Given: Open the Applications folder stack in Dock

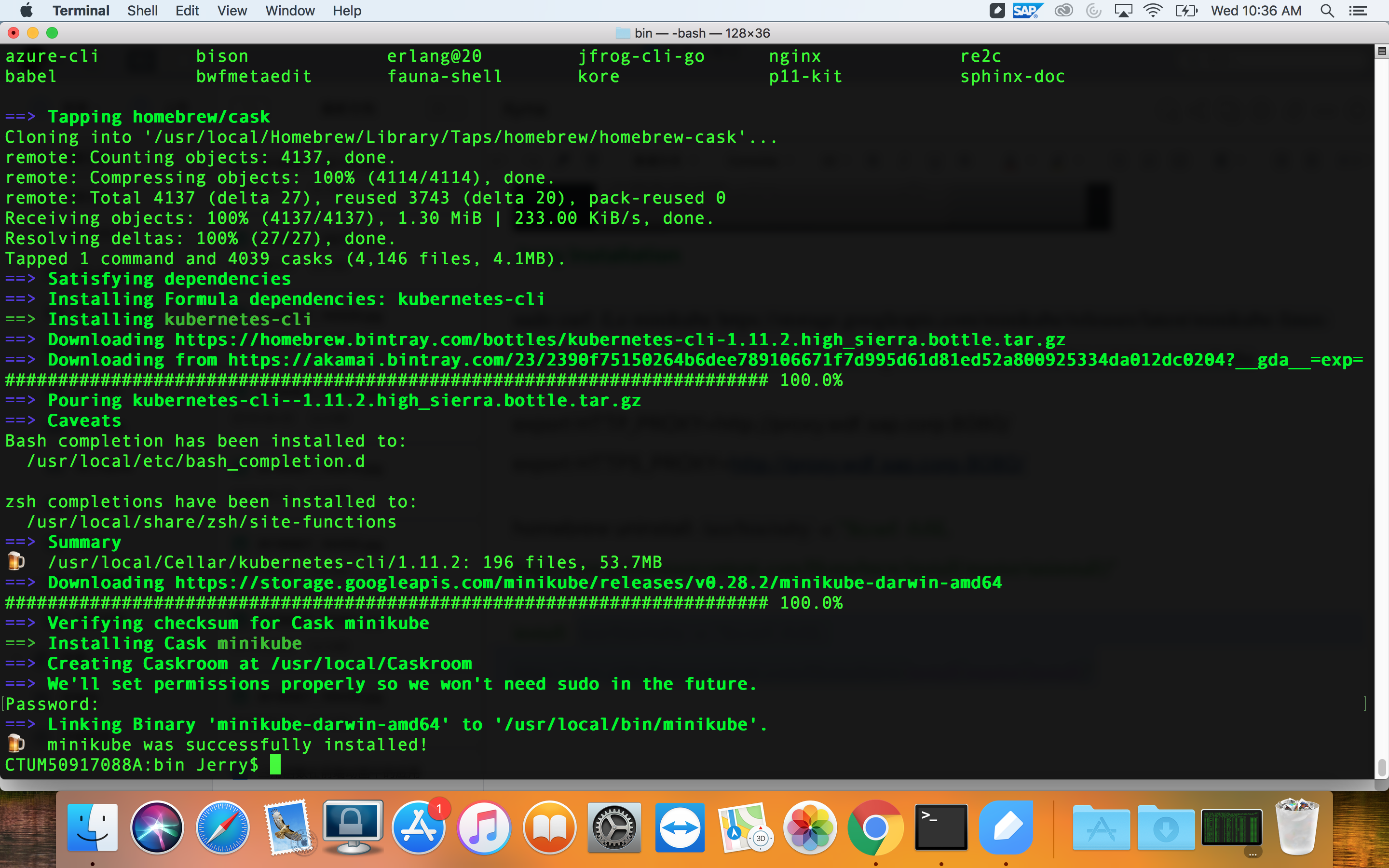Looking at the screenshot, I should tap(1101, 827).
